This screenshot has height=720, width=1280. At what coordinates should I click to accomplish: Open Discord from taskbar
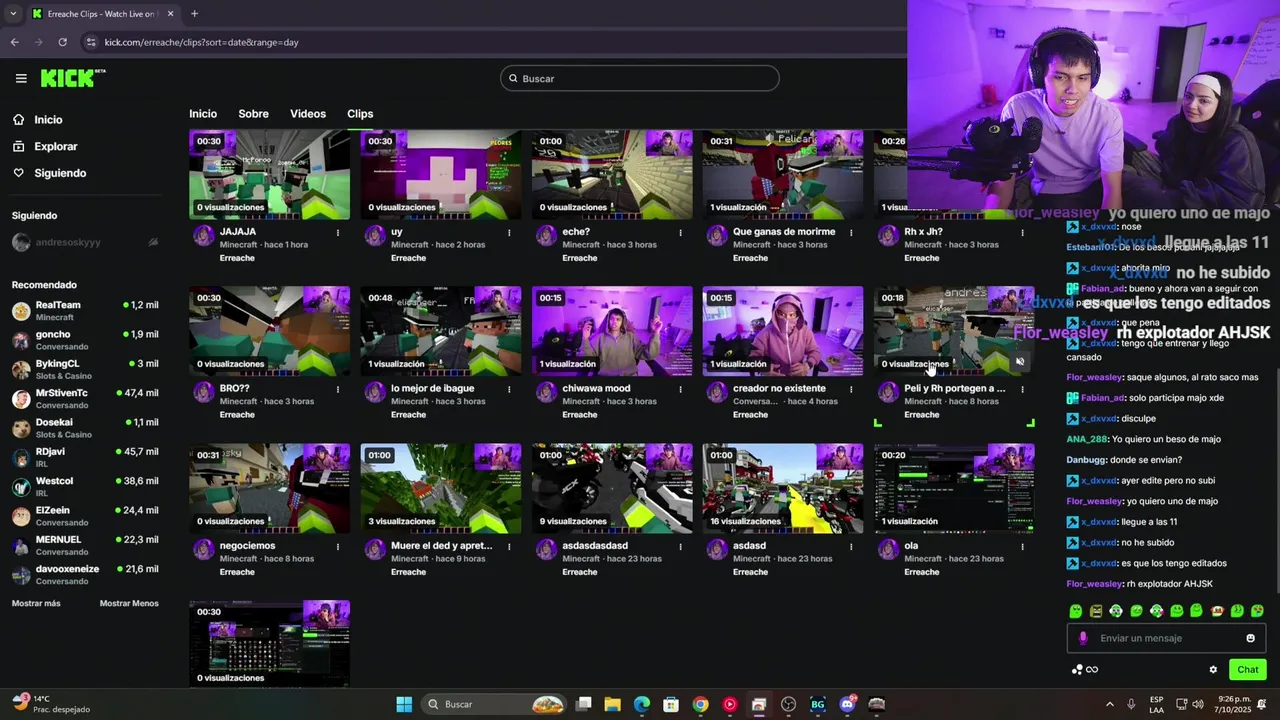coord(847,704)
